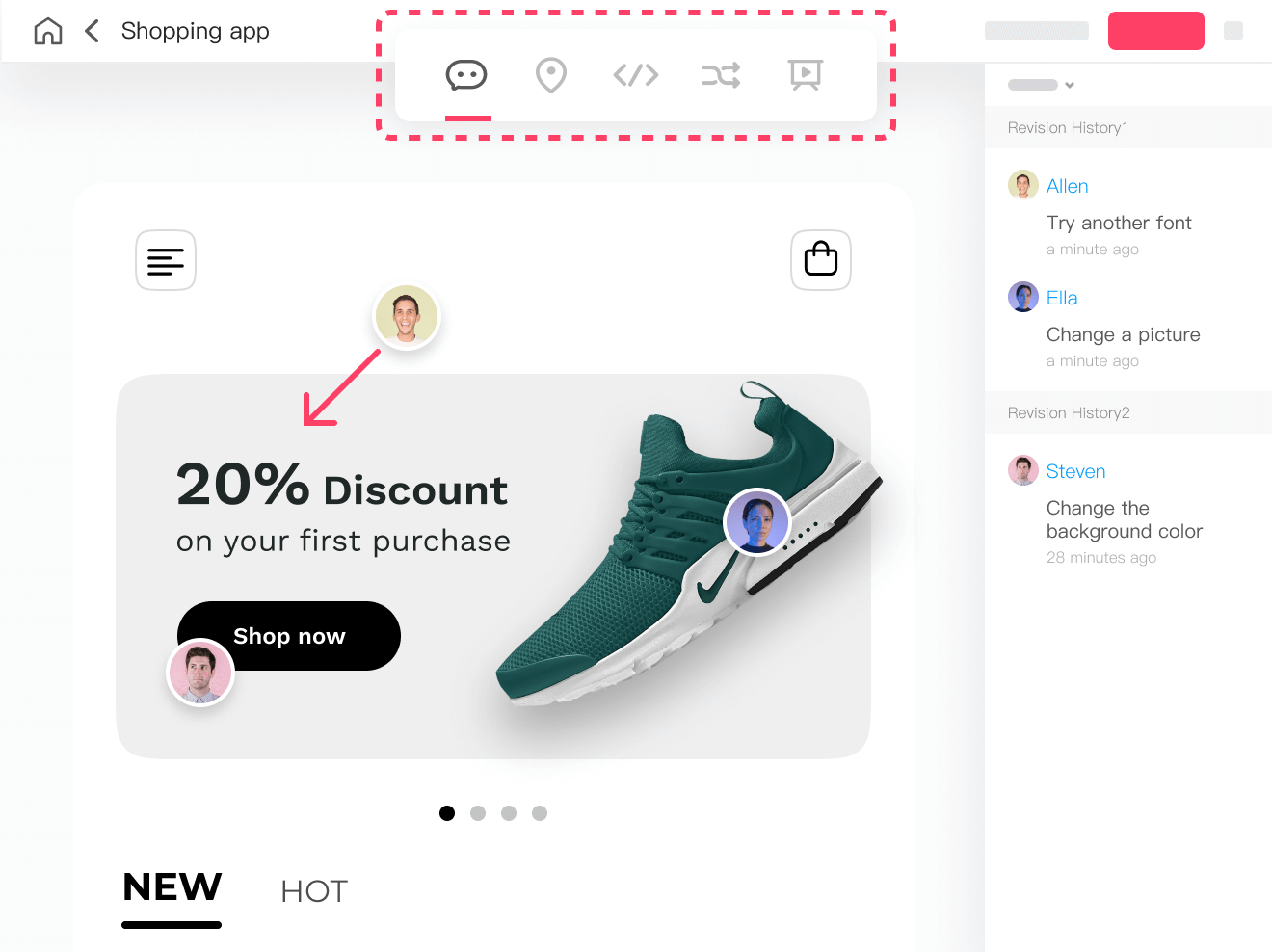Select the last carousel dot
Screen dimensions: 1272x952
point(540,813)
